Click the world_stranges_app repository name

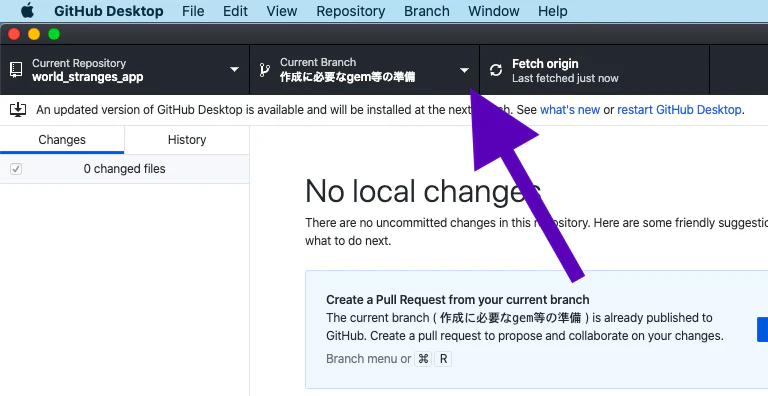click(88, 77)
